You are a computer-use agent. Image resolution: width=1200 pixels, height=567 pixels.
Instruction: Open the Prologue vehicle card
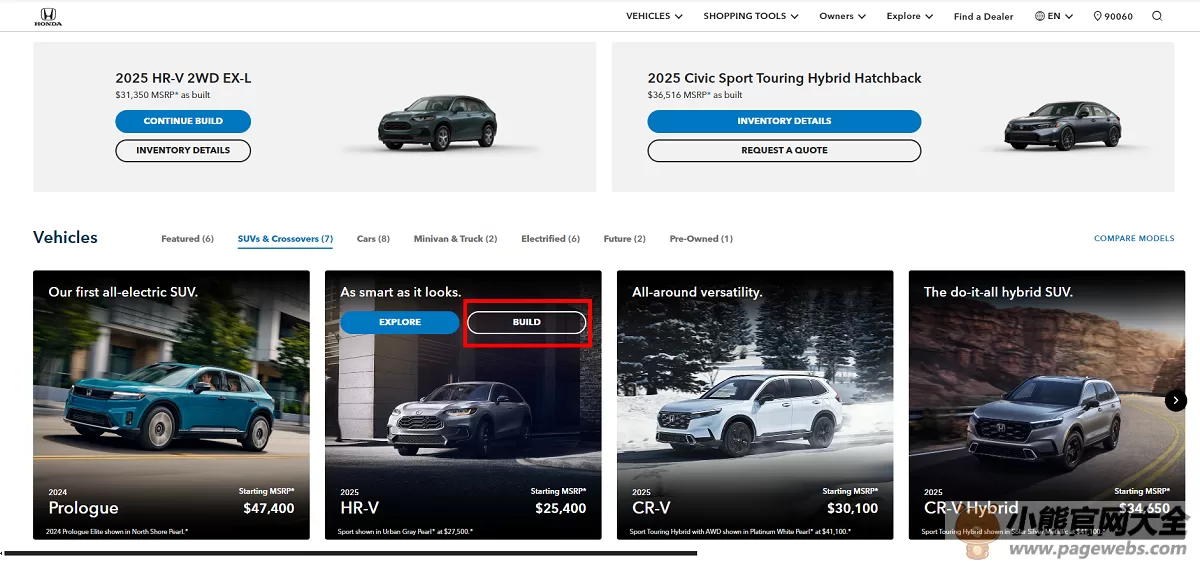[171, 405]
